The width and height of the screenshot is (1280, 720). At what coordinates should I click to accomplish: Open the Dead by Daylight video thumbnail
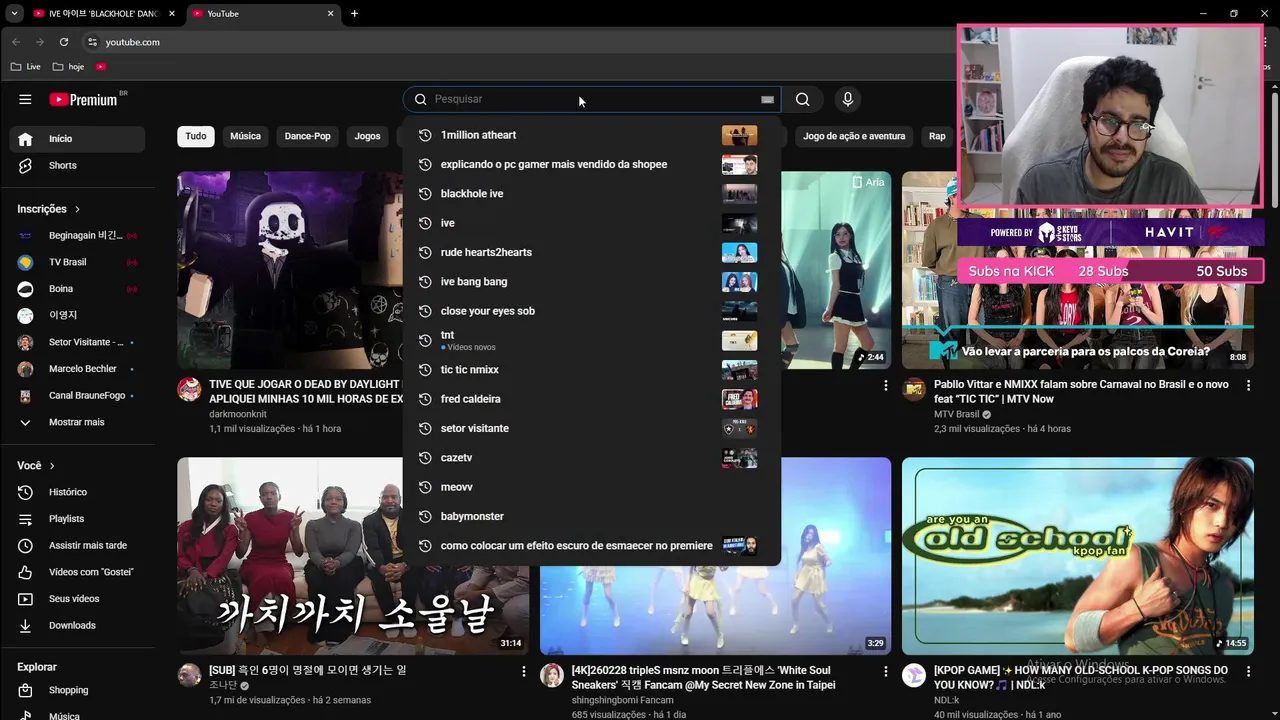290,270
